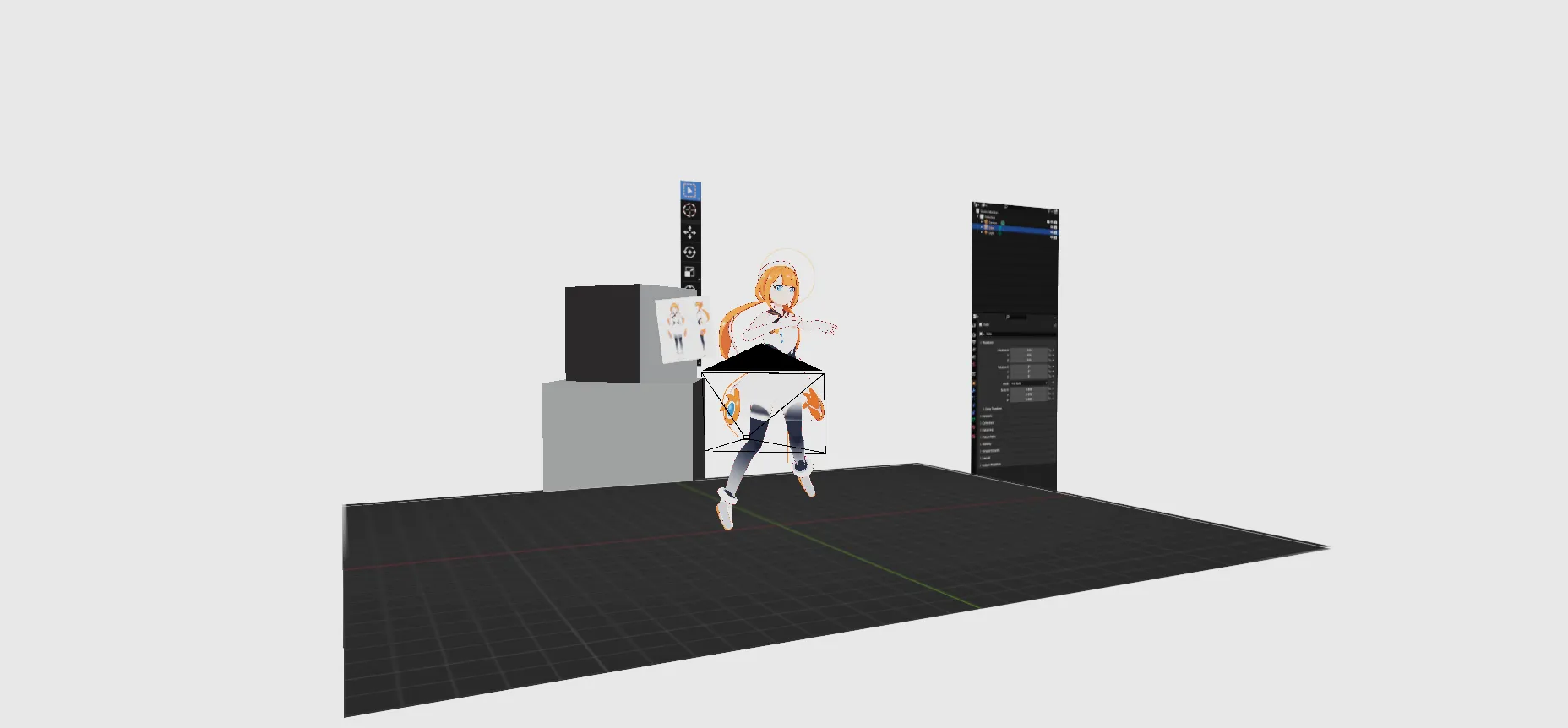Click the light grey box under the dark cube
This screenshot has height=728, width=1568.
[617, 437]
